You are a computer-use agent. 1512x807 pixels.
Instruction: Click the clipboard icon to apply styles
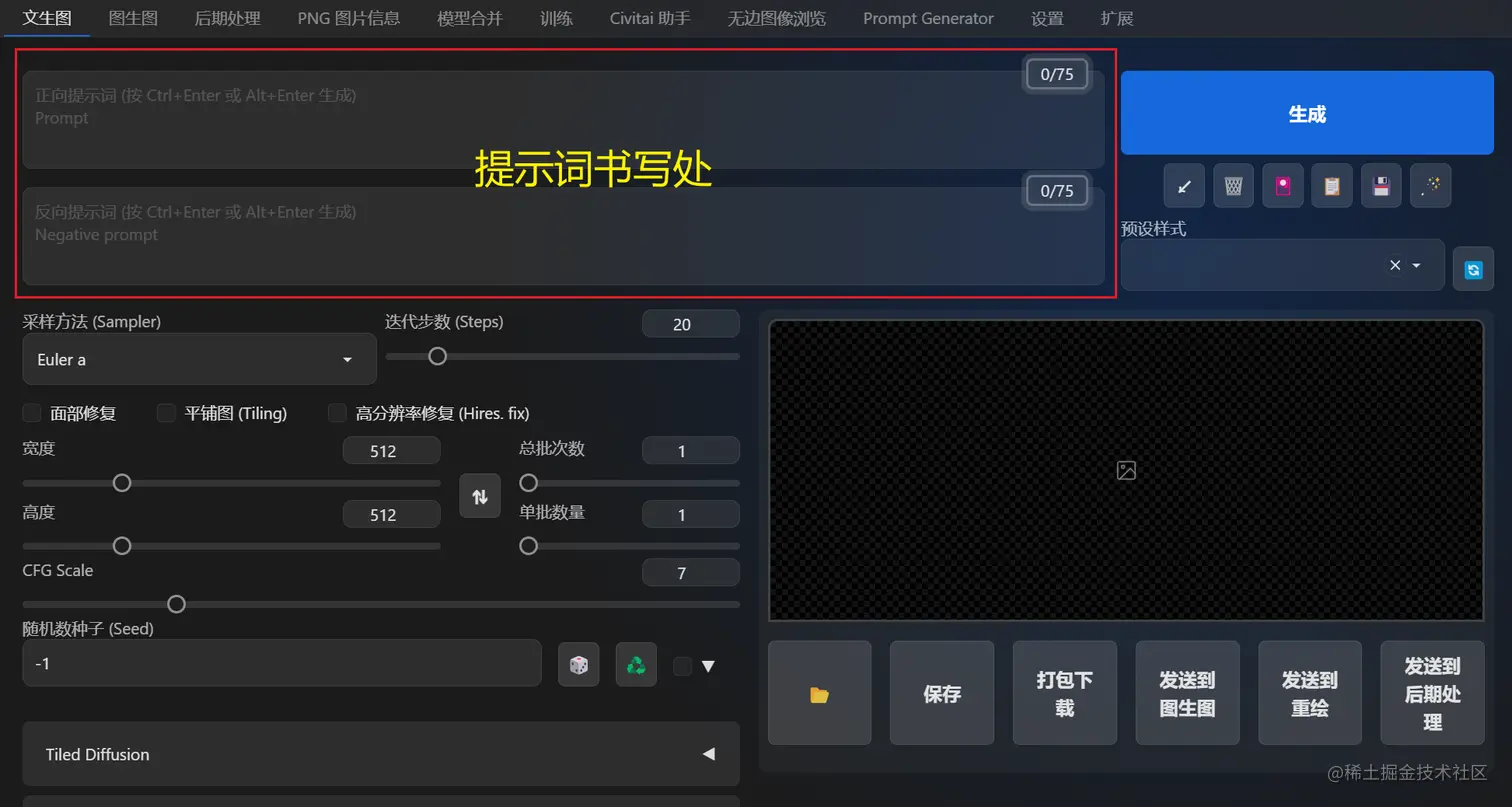pyautogui.click(x=1332, y=186)
